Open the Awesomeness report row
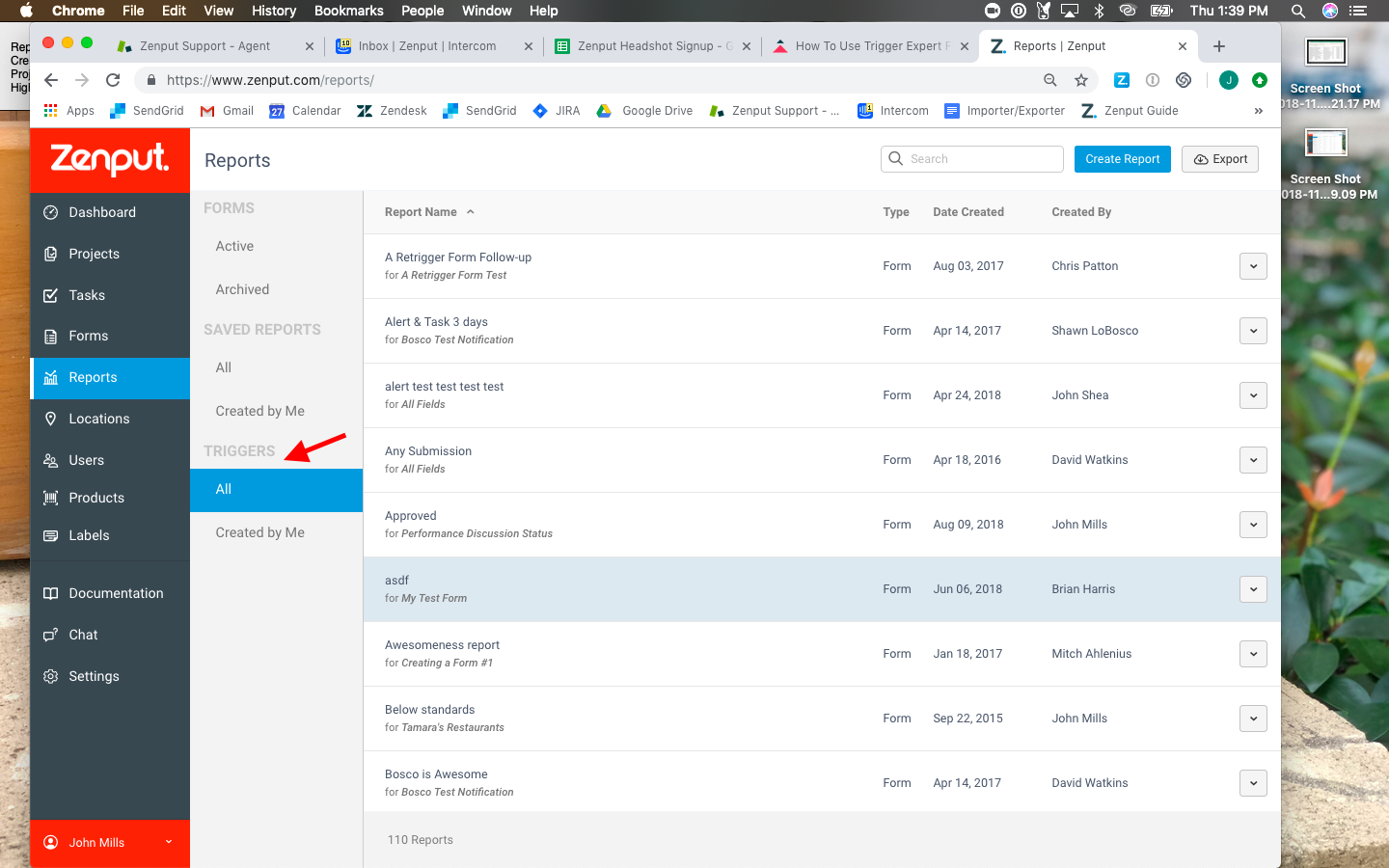The width and height of the screenshot is (1389, 868). [x=822, y=654]
